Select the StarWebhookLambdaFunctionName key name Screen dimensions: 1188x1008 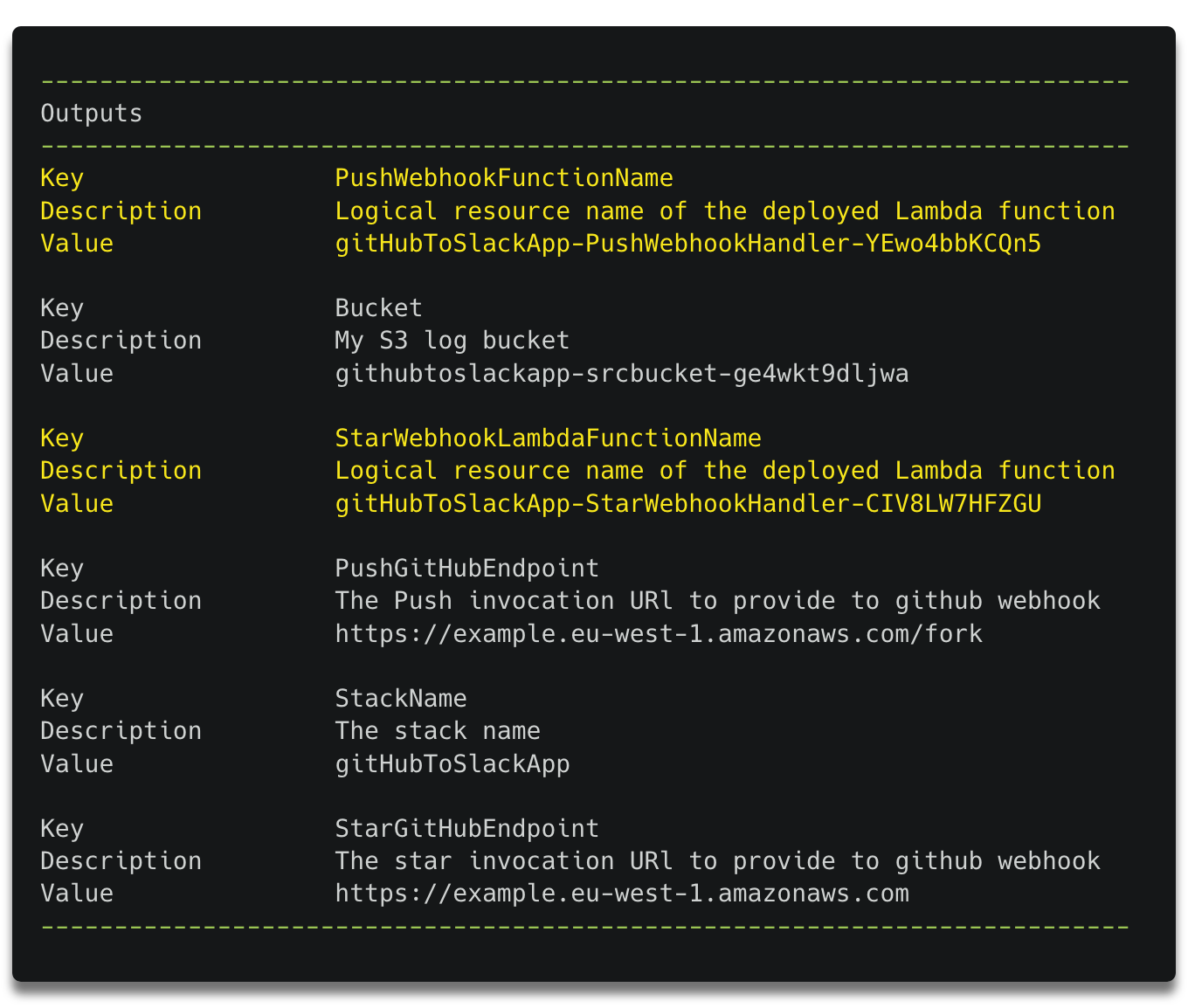[549, 438]
